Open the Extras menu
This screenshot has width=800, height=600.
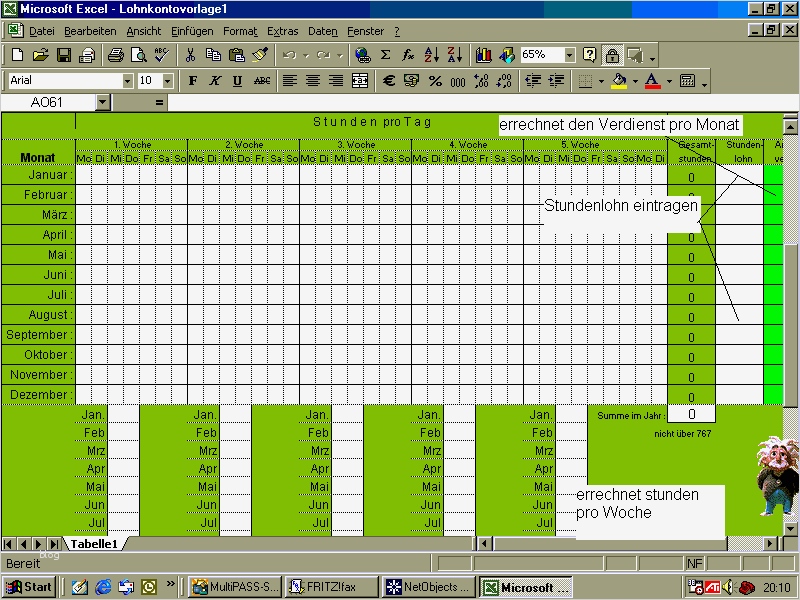(282, 32)
